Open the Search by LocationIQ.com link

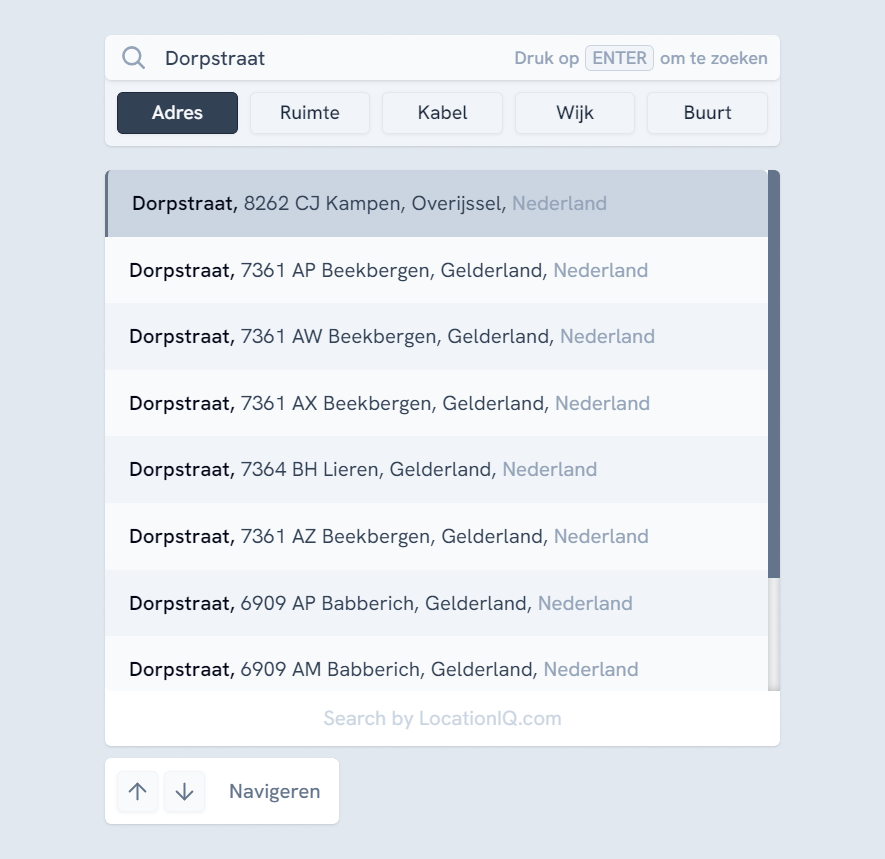click(442, 719)
